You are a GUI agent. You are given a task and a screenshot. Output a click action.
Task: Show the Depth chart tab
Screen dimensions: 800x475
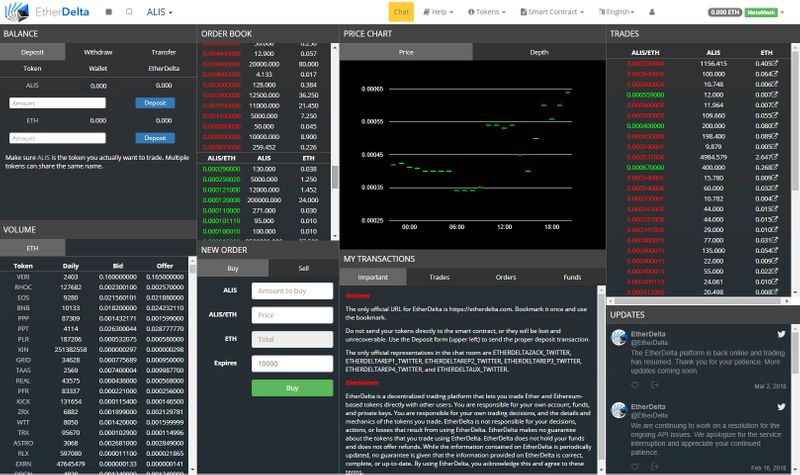539,52
